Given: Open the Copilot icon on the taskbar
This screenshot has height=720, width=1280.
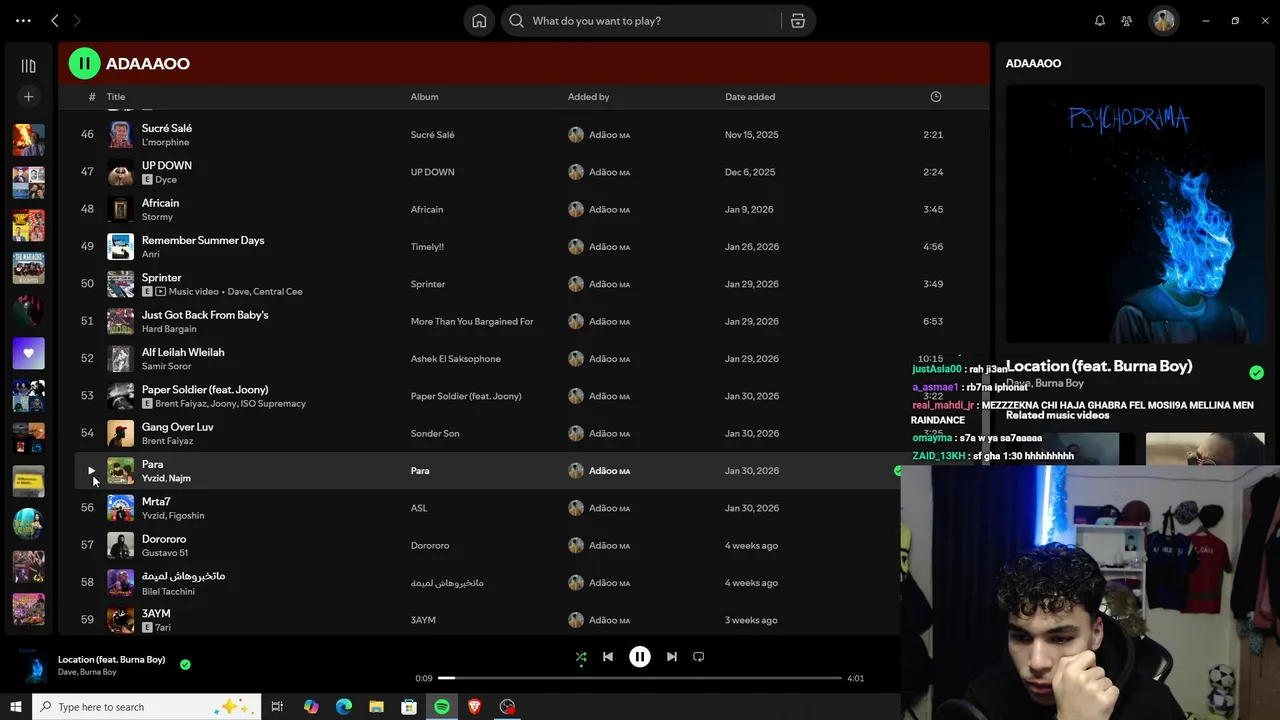Looking at the screenshot, I should tap(311, 707).
